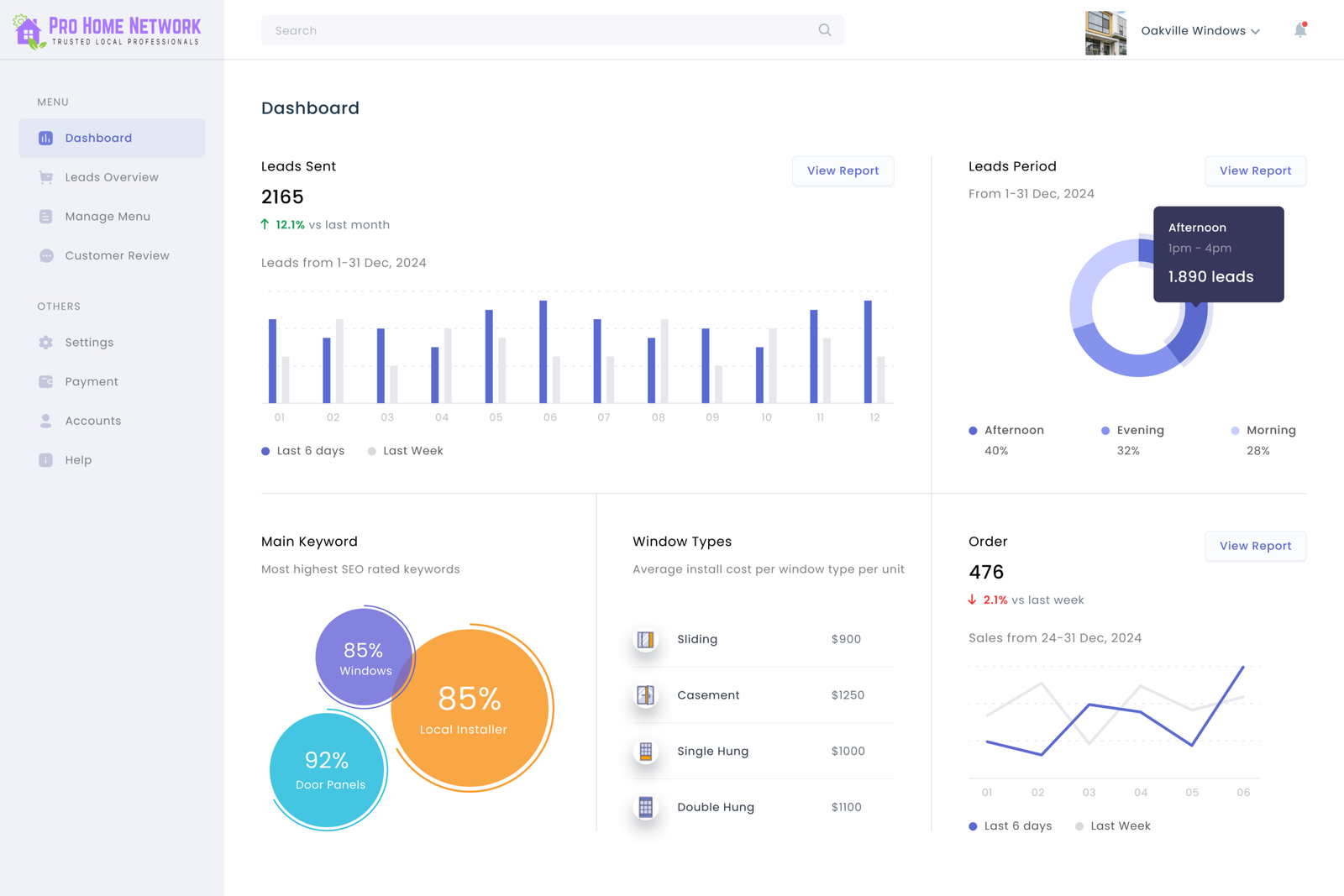Image resolution: width=1344 pixels, height=896 pixels.
Task: Open notifications via the bell icon
Action: coord(1299,29)
